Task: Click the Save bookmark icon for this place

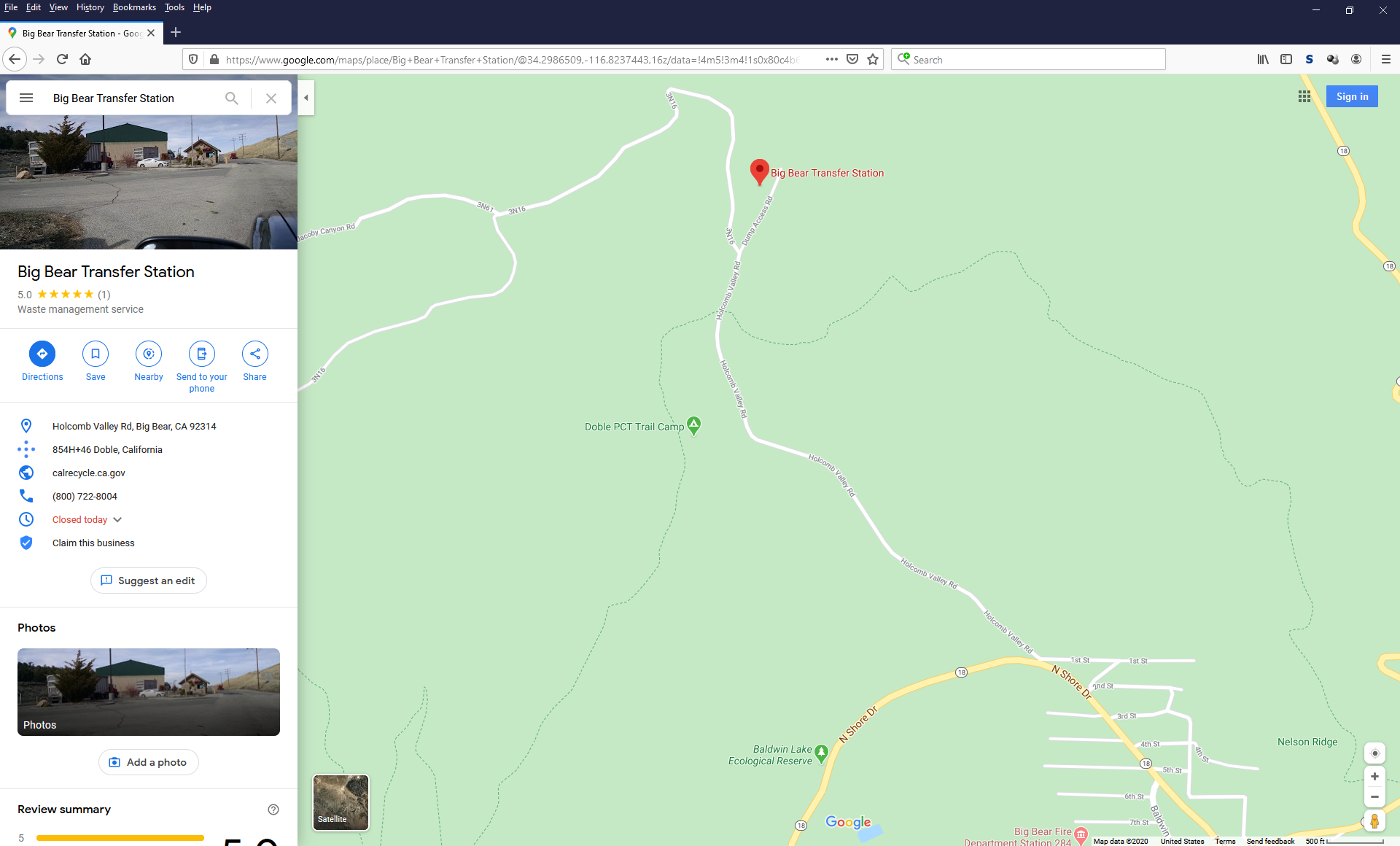Action: (x=96, y=354)
